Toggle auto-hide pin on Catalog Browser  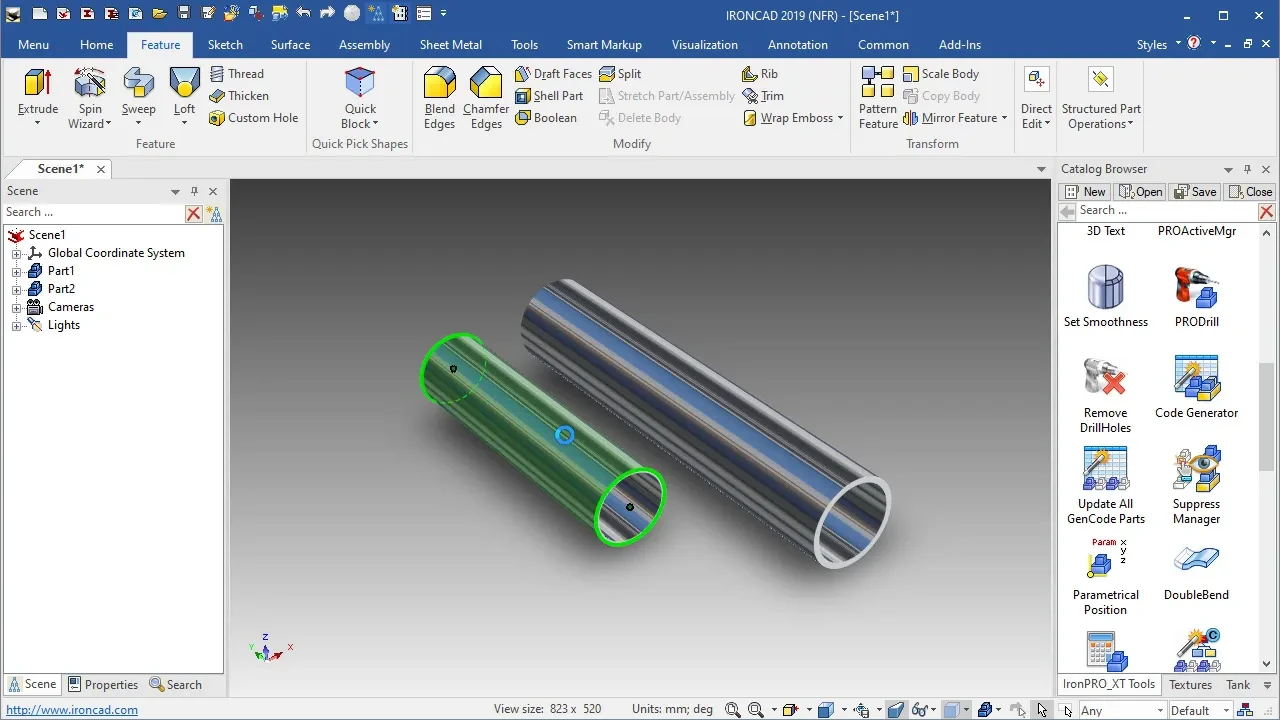(x=1247, y=169)
